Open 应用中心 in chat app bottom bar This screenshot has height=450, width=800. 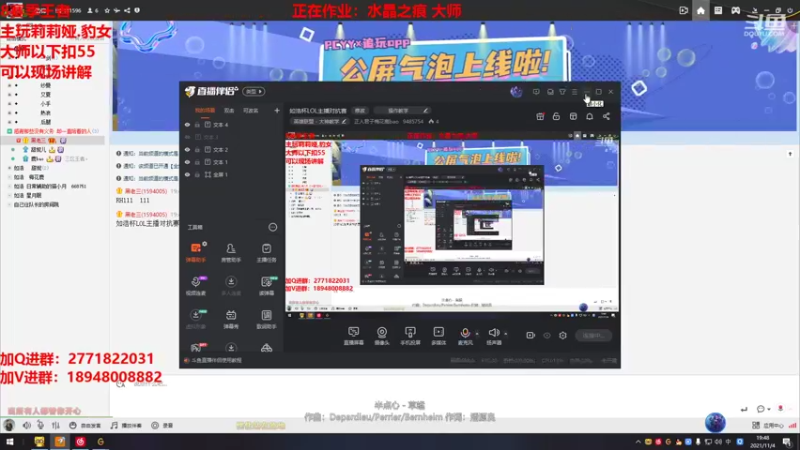tap(768, 425)
